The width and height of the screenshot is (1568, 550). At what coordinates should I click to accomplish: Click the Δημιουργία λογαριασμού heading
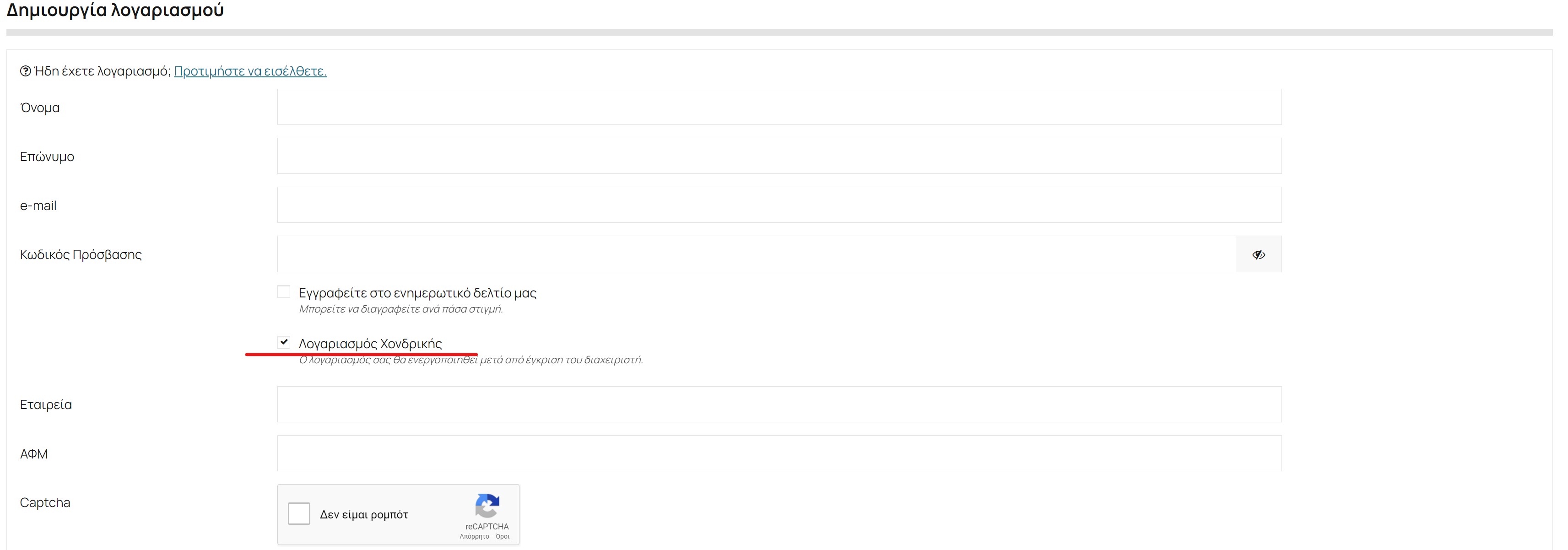pos(115,10)
